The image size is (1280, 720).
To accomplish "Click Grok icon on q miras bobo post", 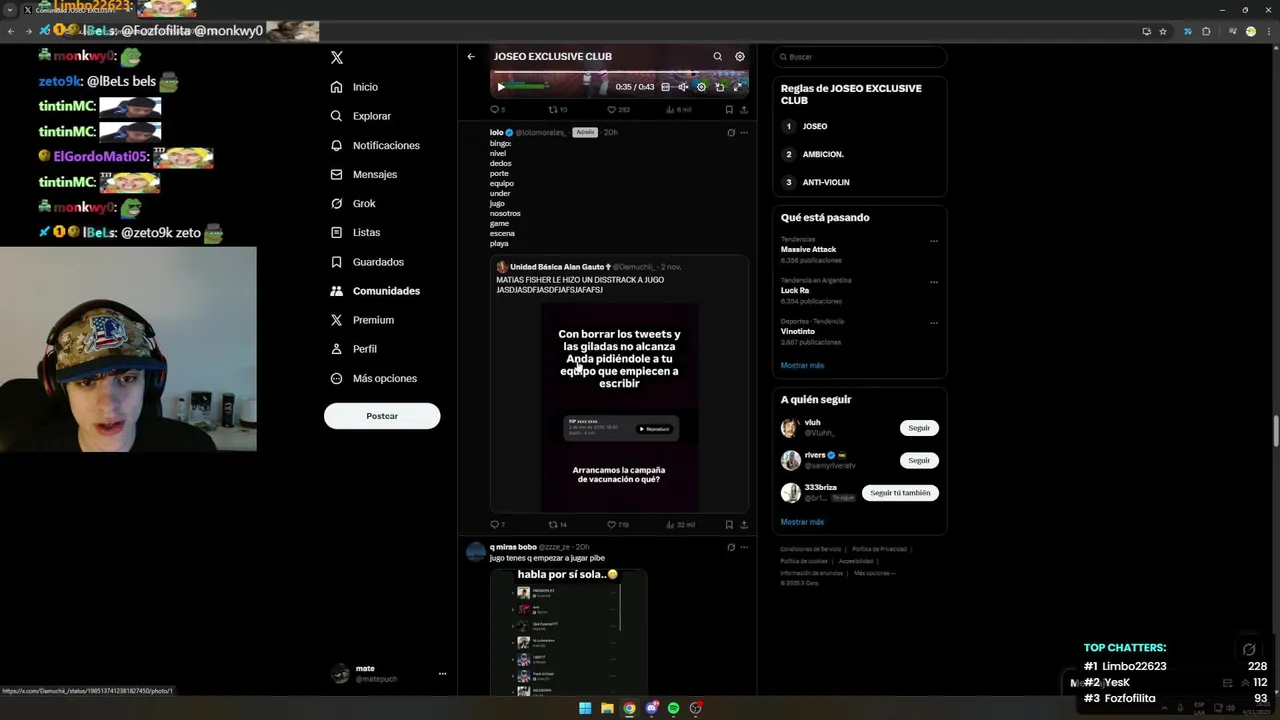I will click(x=731, y=547).
